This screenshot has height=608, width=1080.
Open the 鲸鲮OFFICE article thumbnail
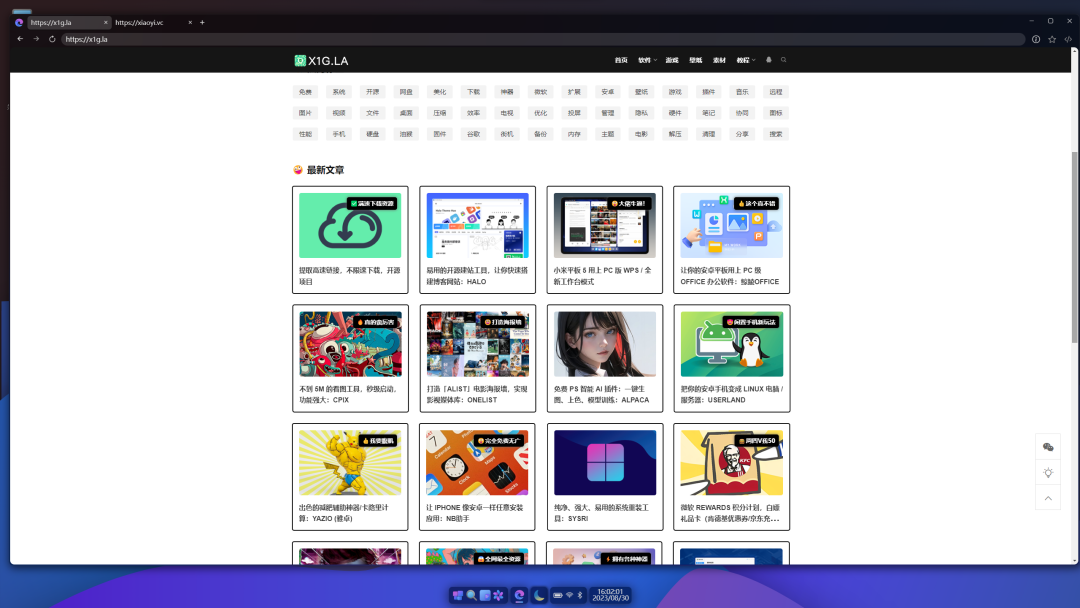(x=731, y=226)
